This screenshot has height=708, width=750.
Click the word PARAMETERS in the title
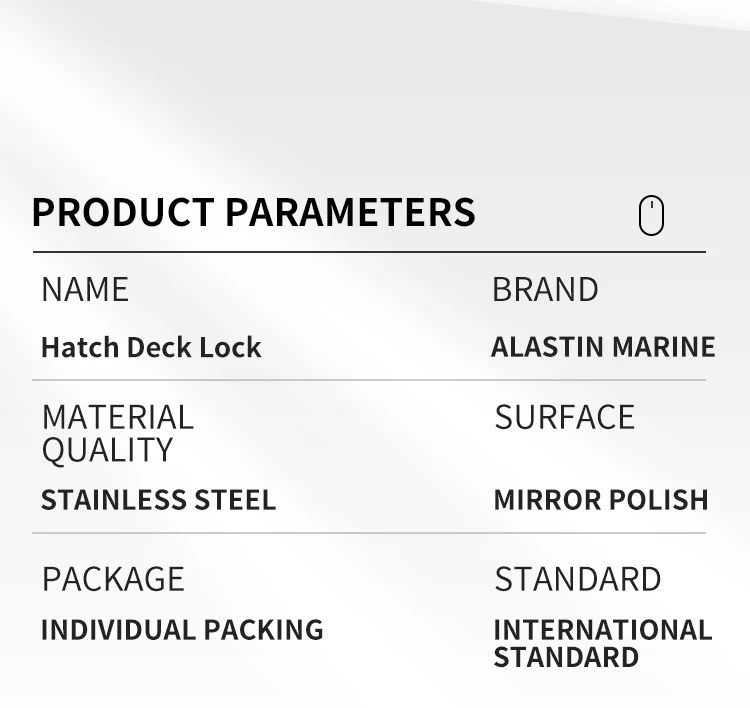pos(350,213)
